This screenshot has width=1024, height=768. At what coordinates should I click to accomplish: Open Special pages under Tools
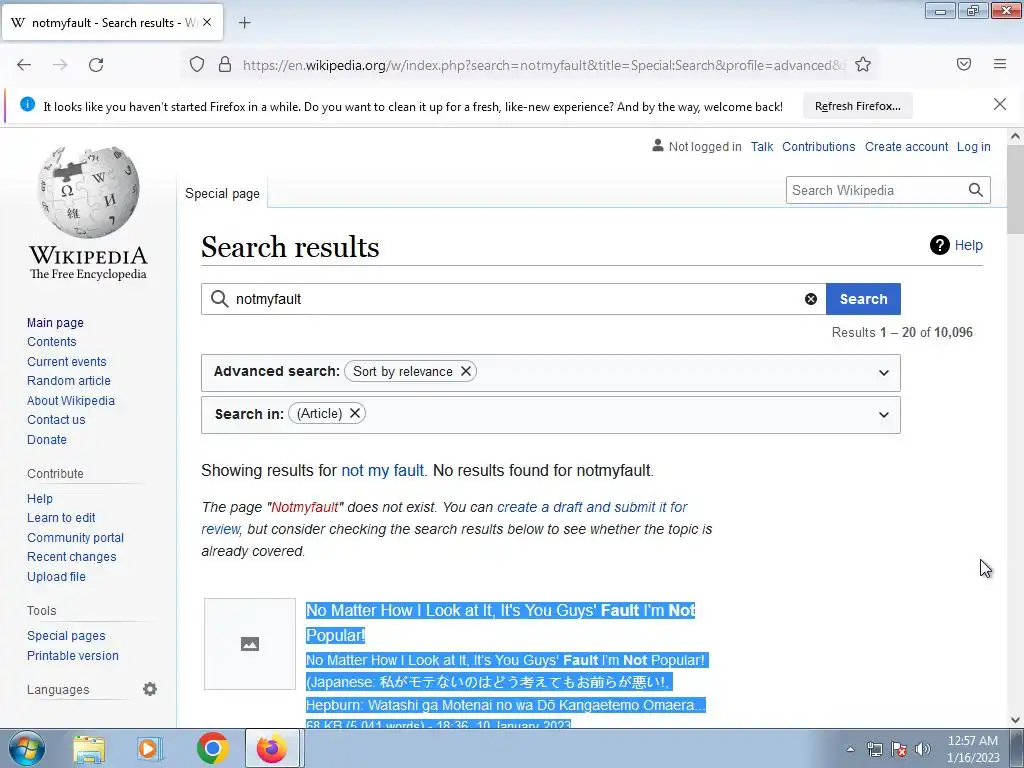click(x=66, y=635)
